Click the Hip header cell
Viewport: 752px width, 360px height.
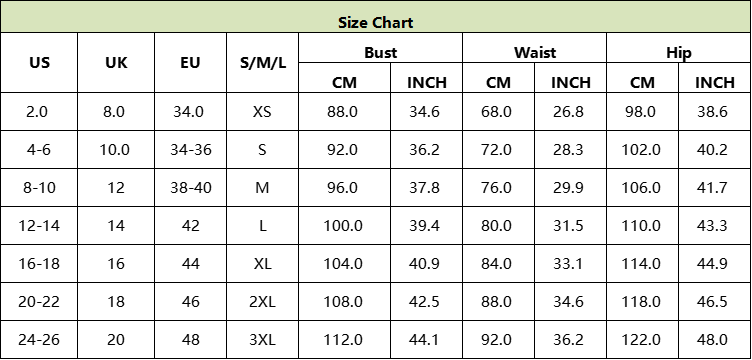point(679,48)
